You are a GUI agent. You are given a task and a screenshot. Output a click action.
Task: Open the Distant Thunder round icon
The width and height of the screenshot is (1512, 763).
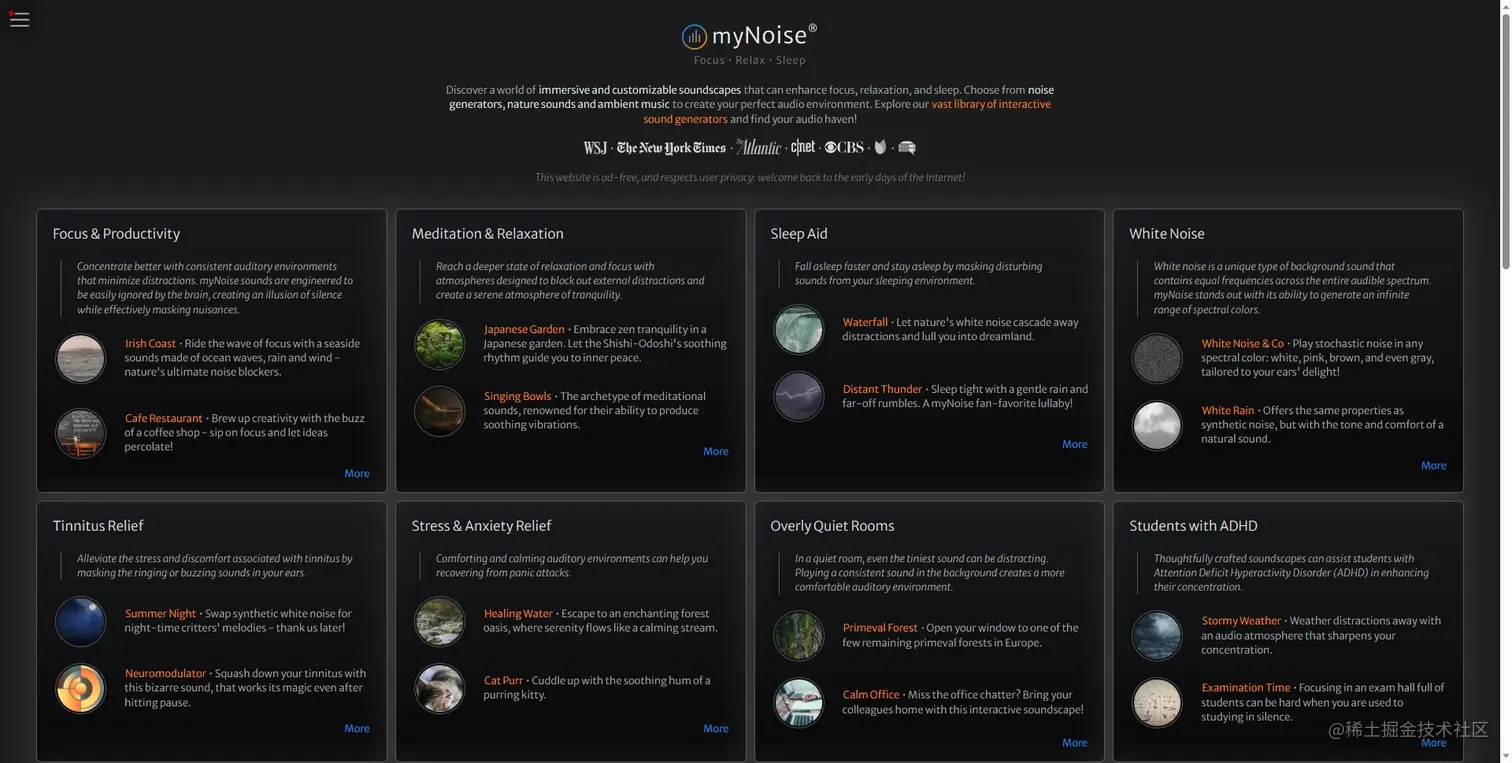[x=799, y=397]
